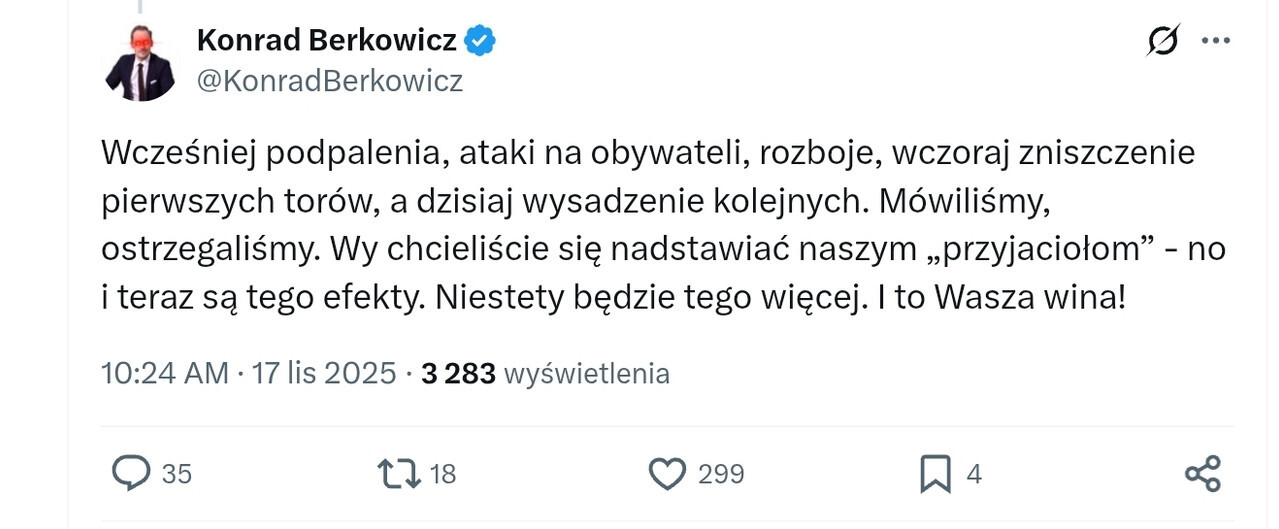Open the share icon menu

click(1202, 473)
